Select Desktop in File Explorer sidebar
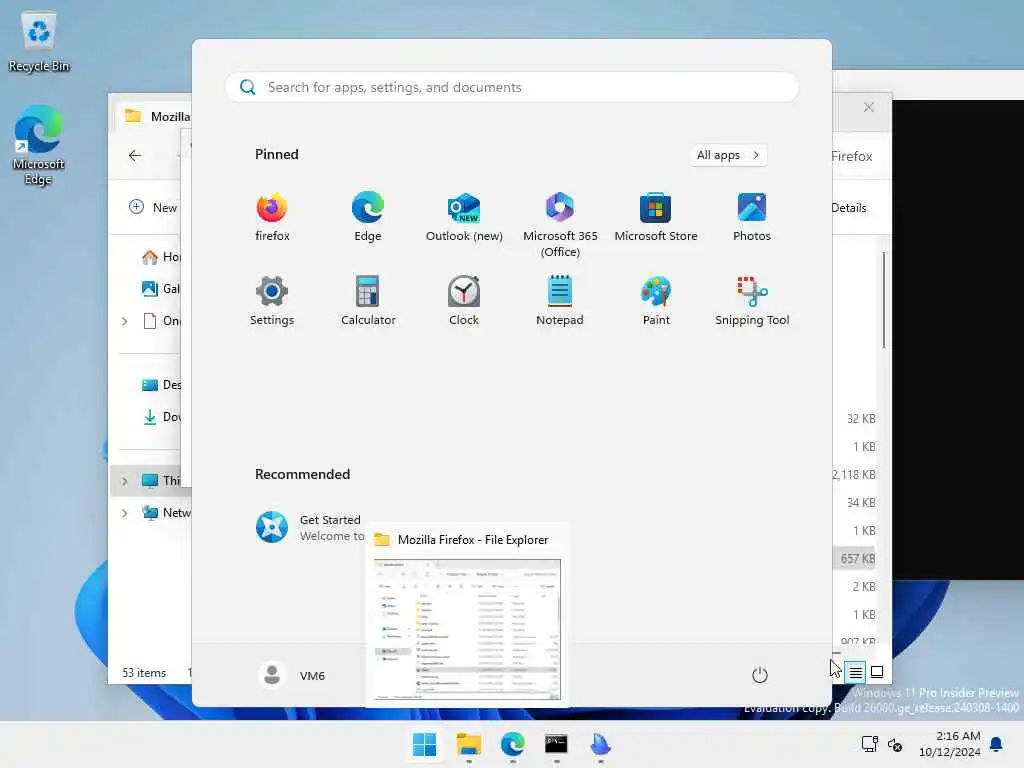The width and height of the screenshot is (1024, 768). pyautogui.click(x=161, y=385)
